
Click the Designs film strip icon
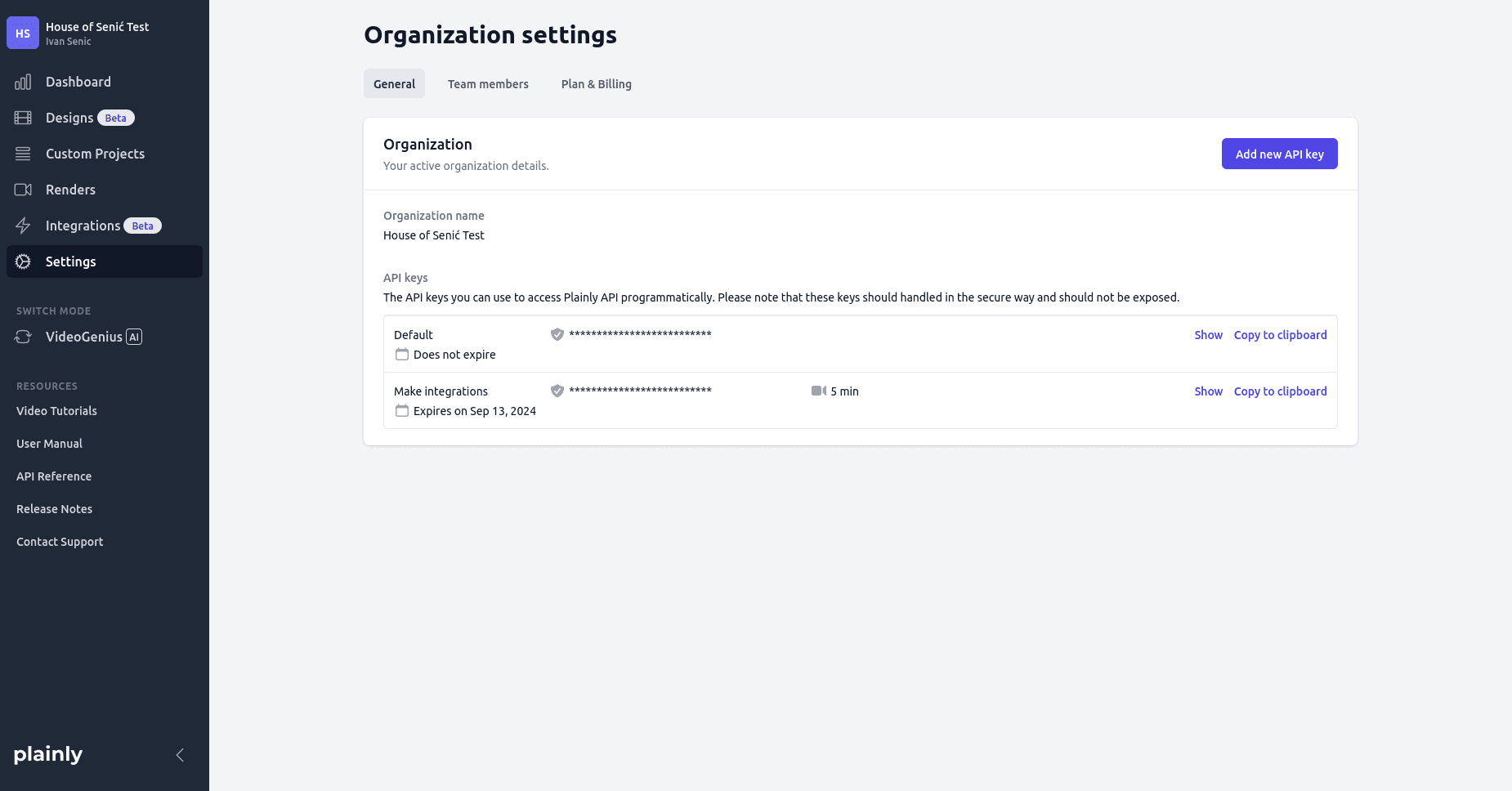coord(23,118)
